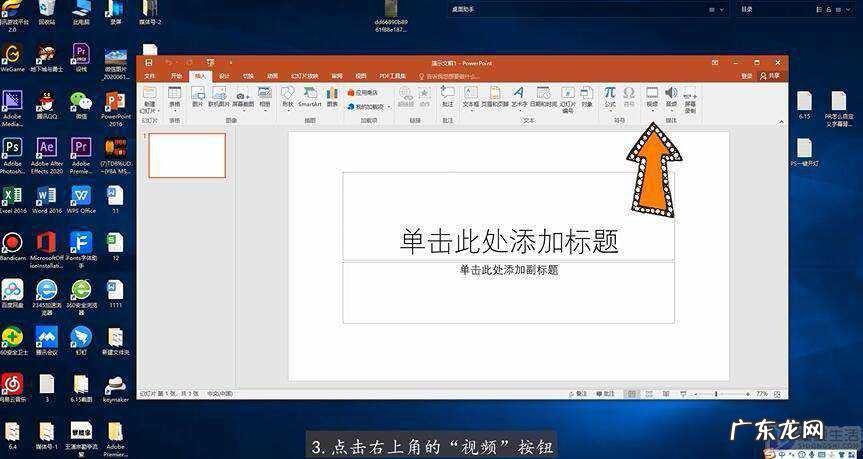This screenshot has width=863, height=459.
Task: Open Adobe After Effects 2020 desktop icon
Action: tap(47, 156)
